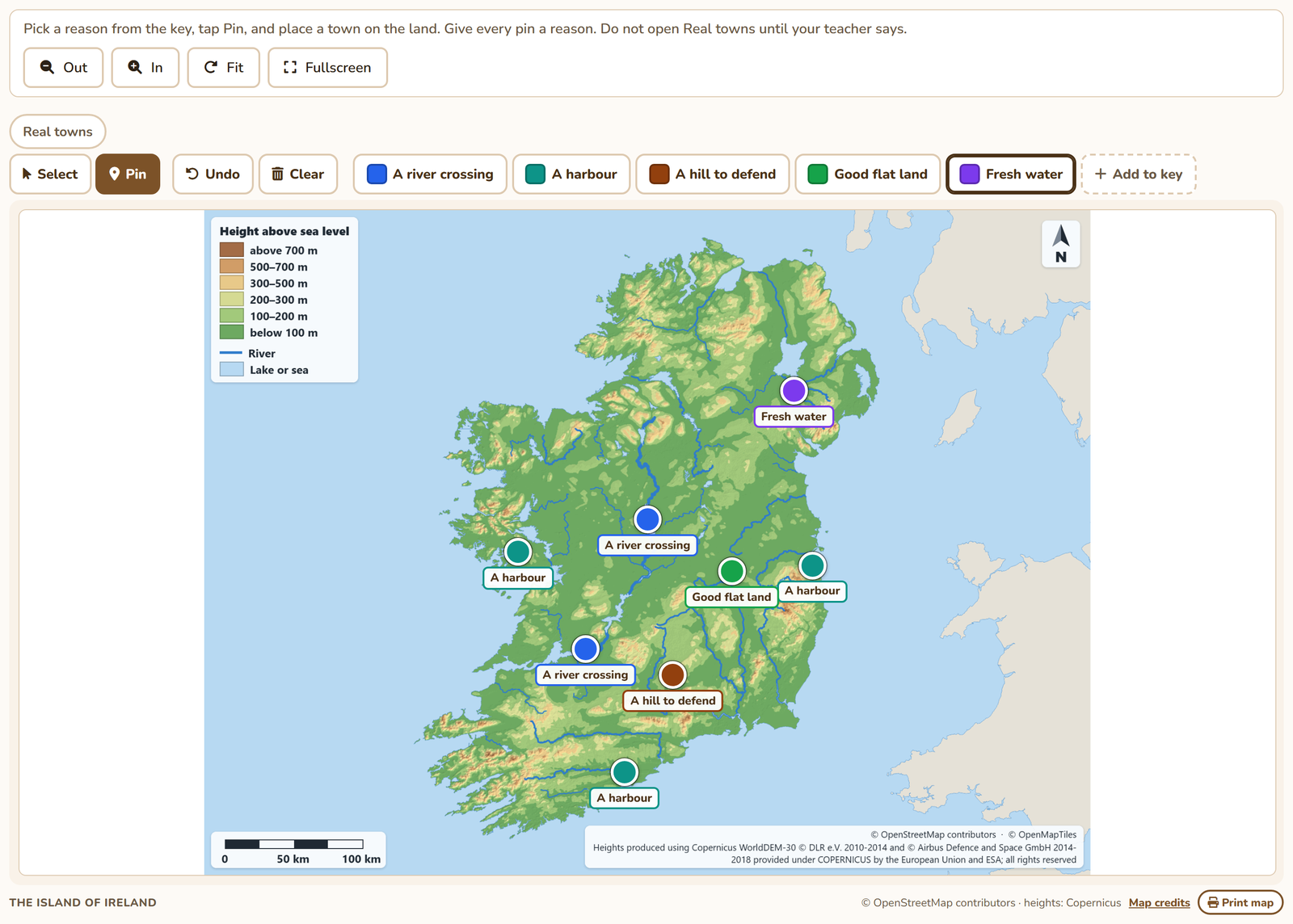The image size is (1293, 924).
Task: Zoom out with the Out button
Action: [x=63, y=67]
